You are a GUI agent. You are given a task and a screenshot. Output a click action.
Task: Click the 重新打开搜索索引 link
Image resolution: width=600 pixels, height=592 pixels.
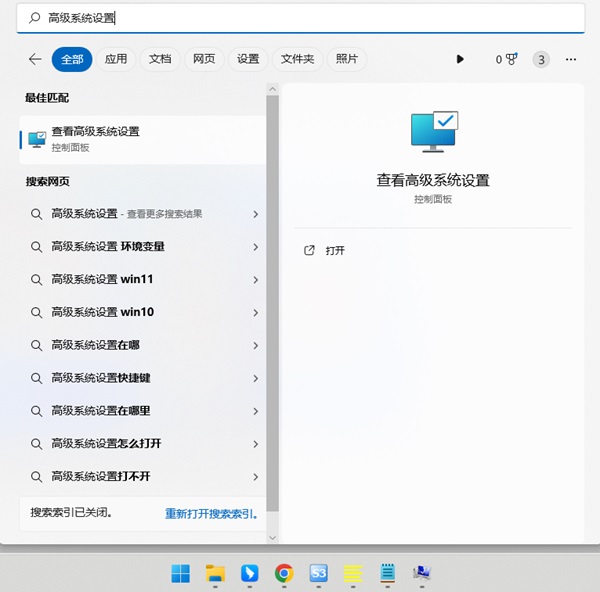tap(211, 514)
